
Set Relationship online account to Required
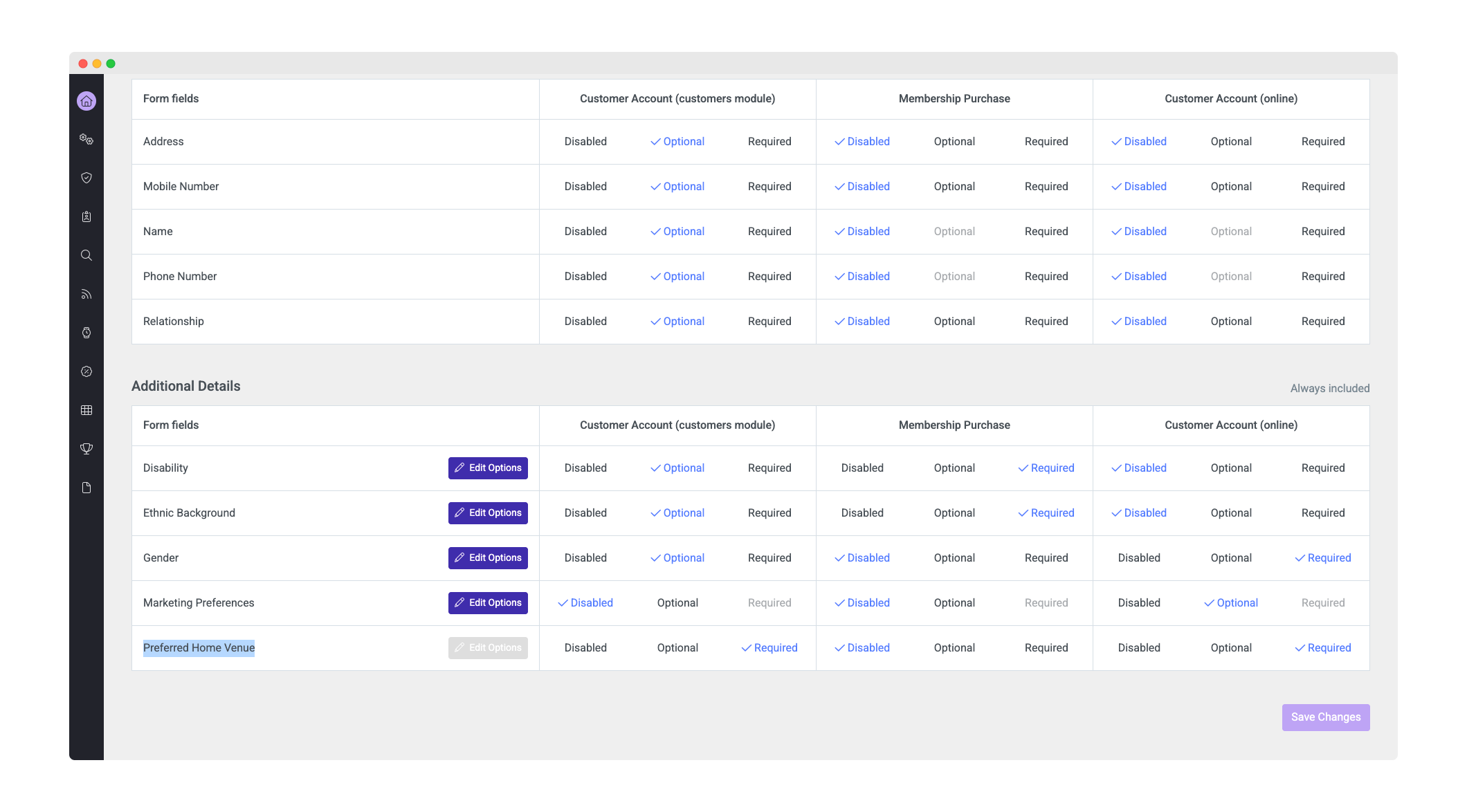1323,321
